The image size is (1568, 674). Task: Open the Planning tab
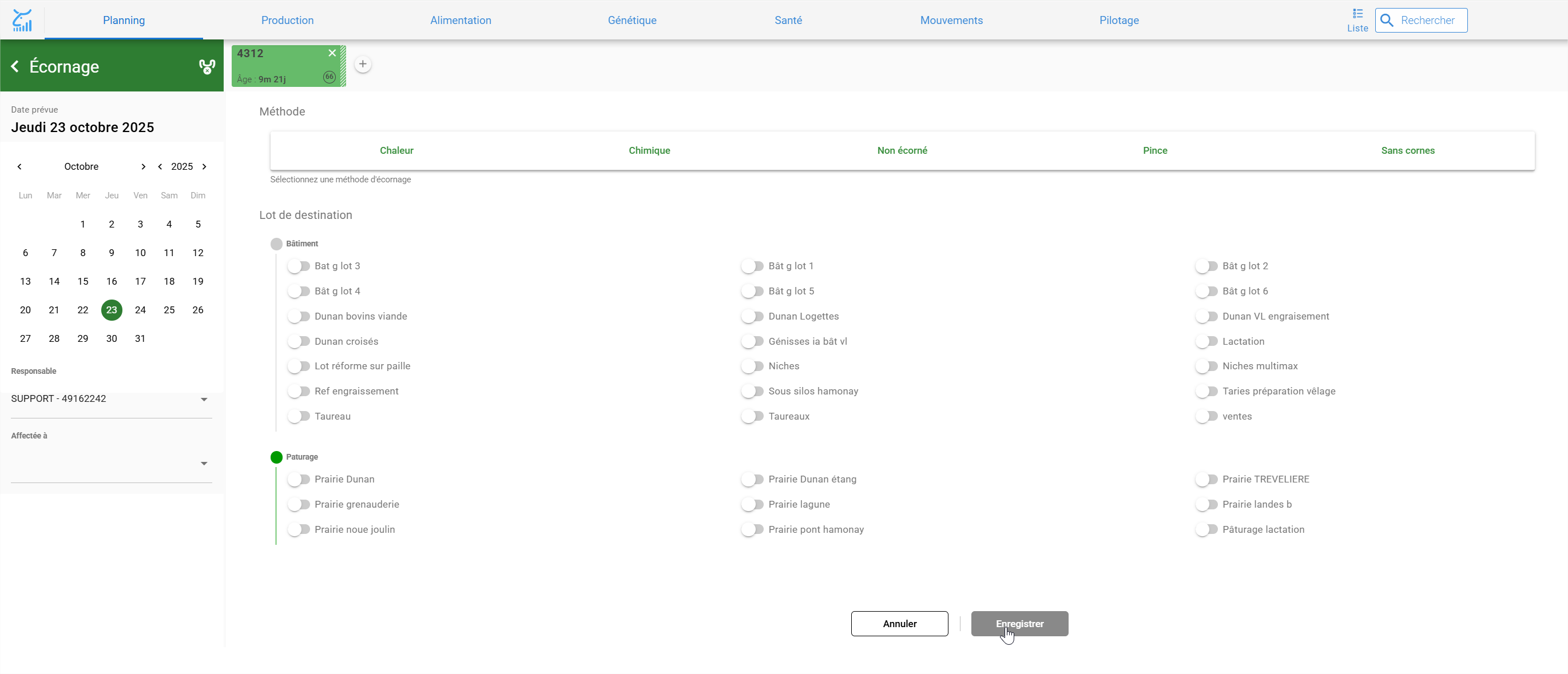(x=124, y=20)
